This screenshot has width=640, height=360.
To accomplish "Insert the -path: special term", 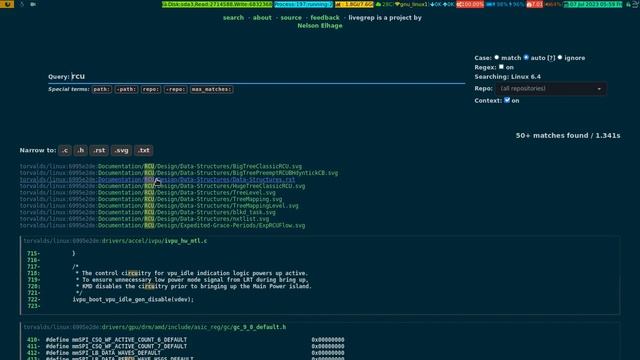I will [x=126, y=89].
